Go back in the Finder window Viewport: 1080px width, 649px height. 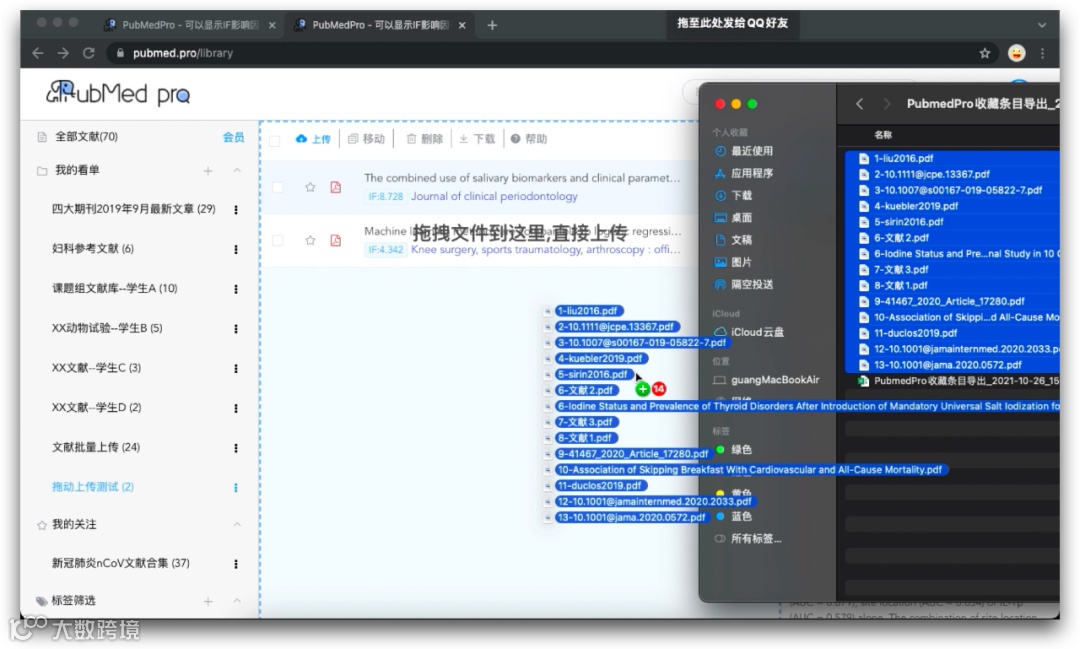[x=860, y=104]
